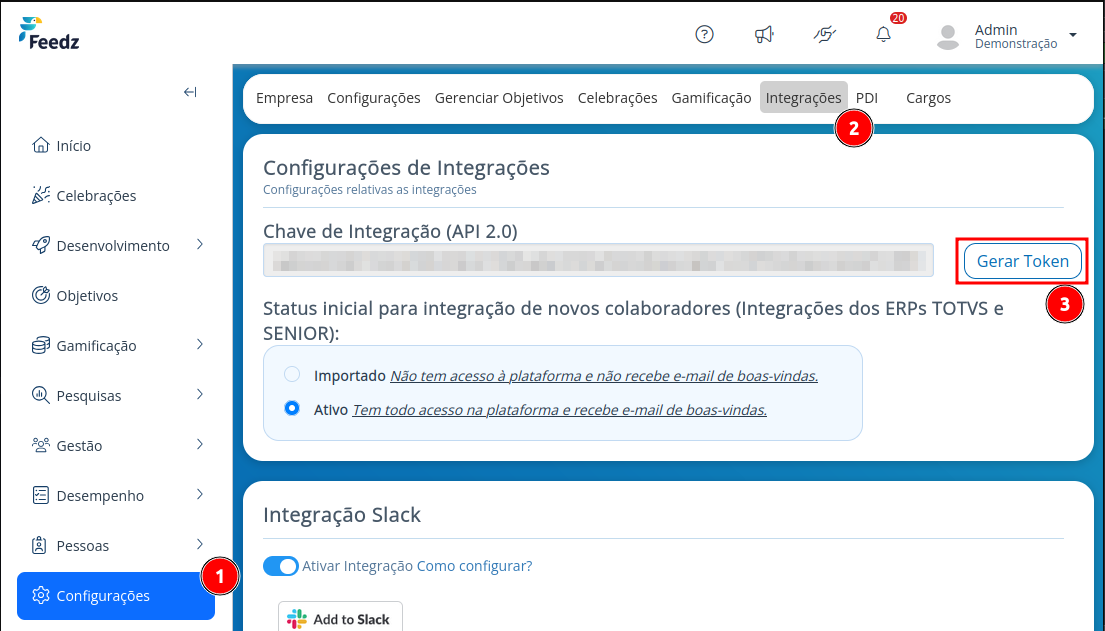Expand the Pessoas submenu chevron

point(199,544)
